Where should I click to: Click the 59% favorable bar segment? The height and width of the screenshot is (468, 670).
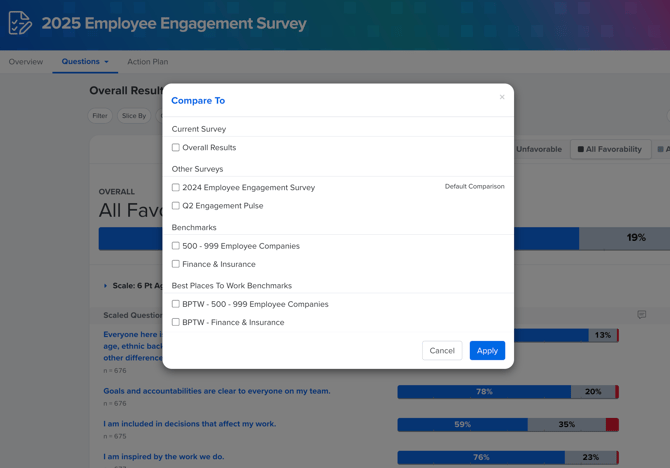coord(462,424)
